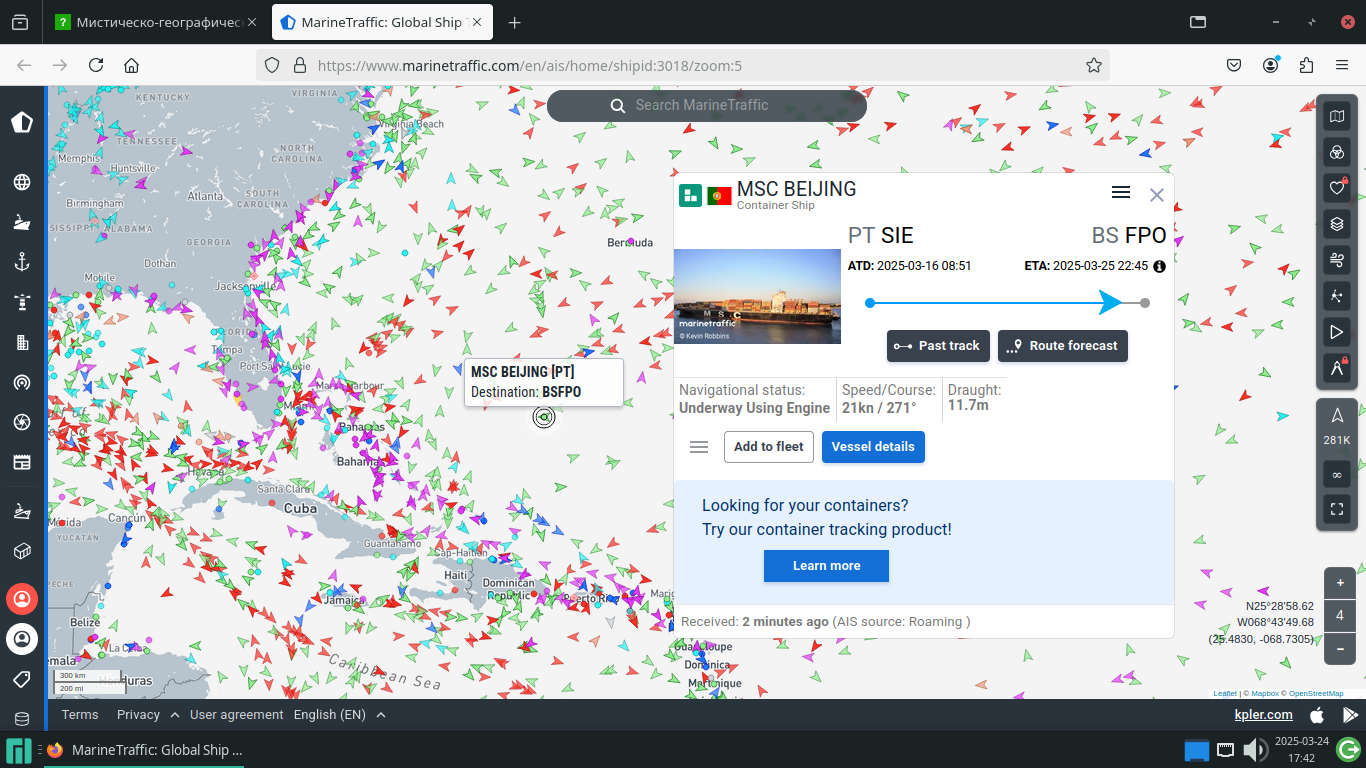Screen dimensions: 1366x768
Task: Select the distance measuring compass tool
Action: (1337, 368)
